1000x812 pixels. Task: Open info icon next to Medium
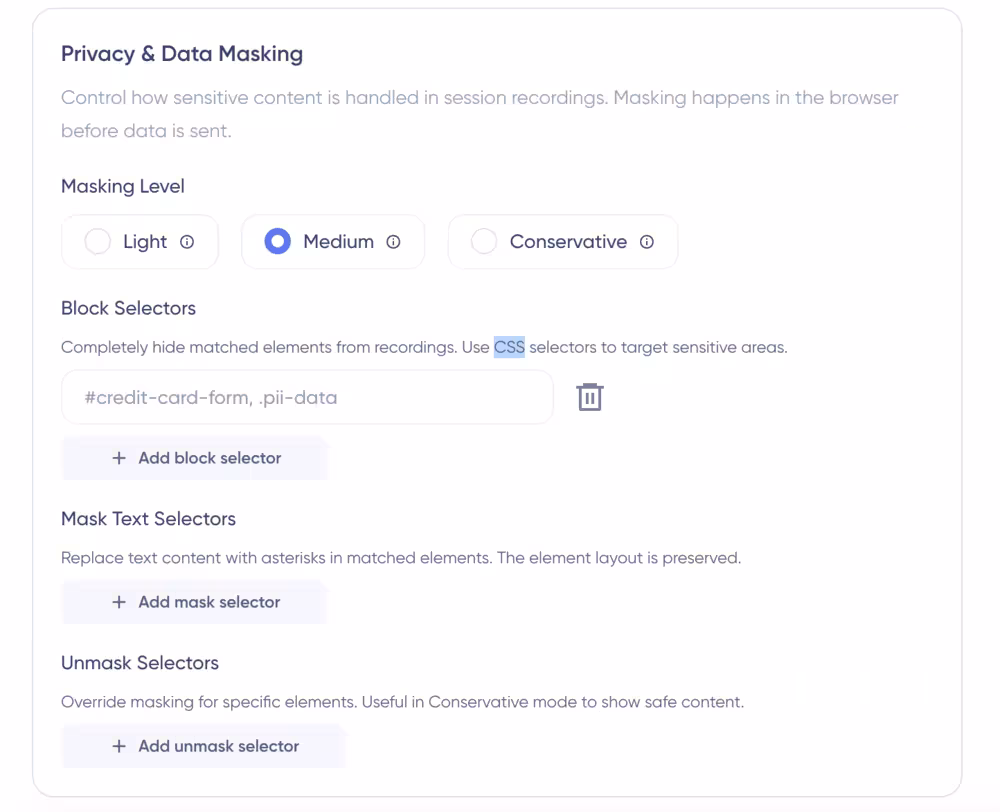click(x=393, y=242)
